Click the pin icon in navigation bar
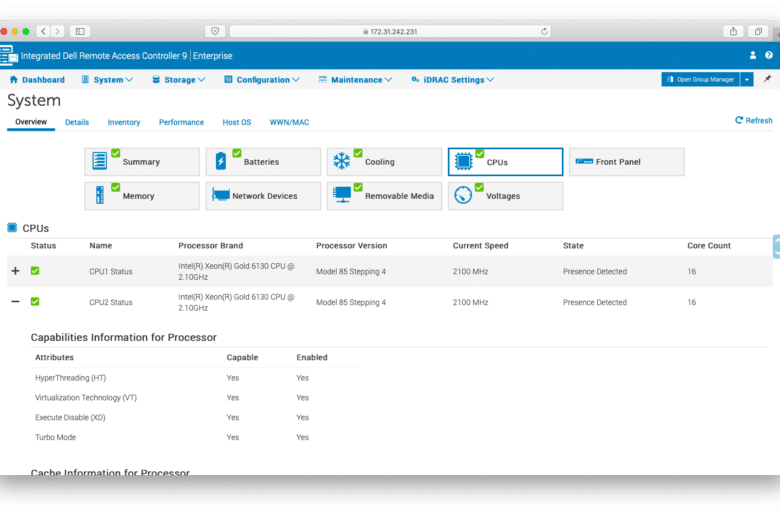The height and width of the screenshot is (516, 780). coord(768,79)
